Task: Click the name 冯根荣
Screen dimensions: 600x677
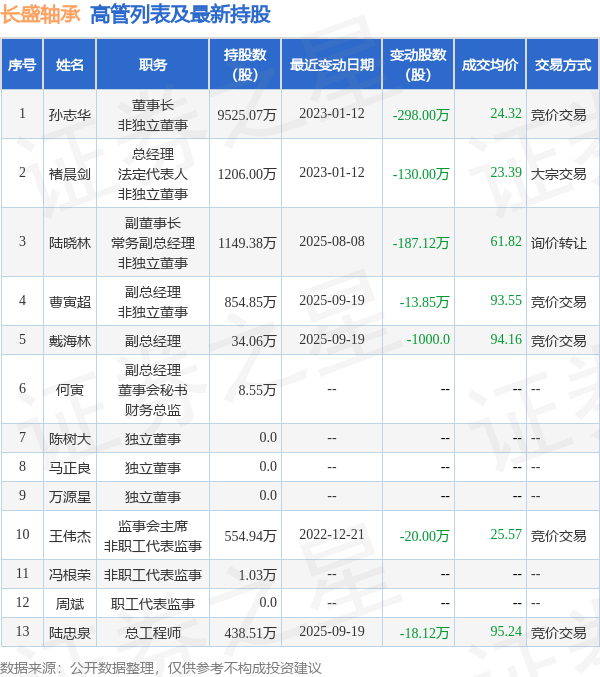Action: 69,575
